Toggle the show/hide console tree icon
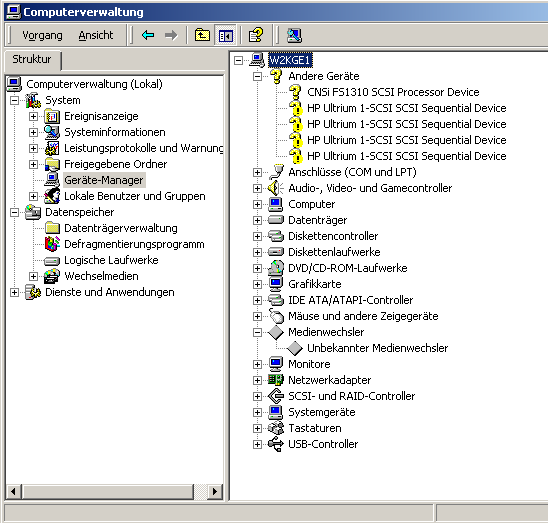 [x=225, y=35]
